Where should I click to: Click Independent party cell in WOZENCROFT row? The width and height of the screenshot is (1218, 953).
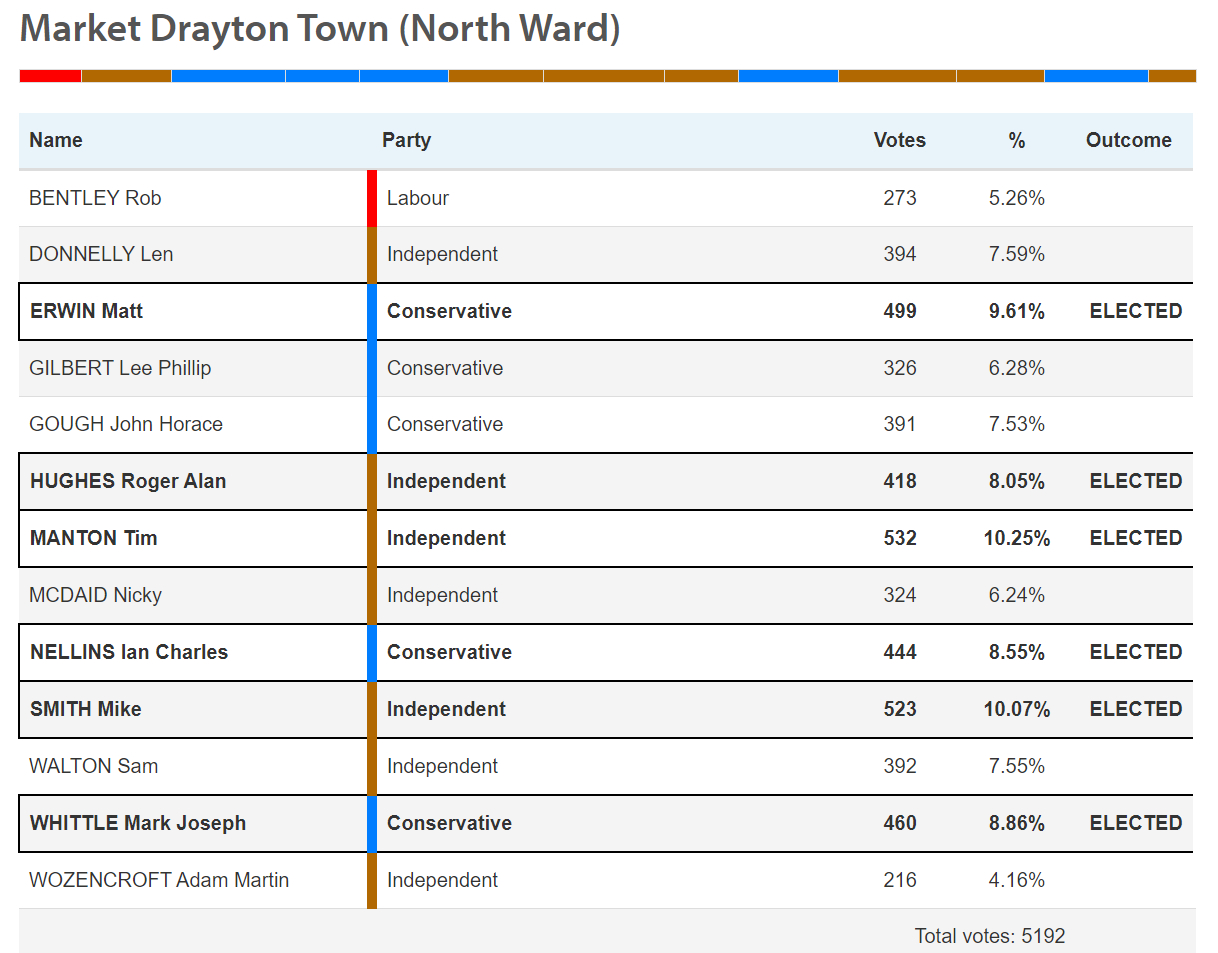click(442, 880)
